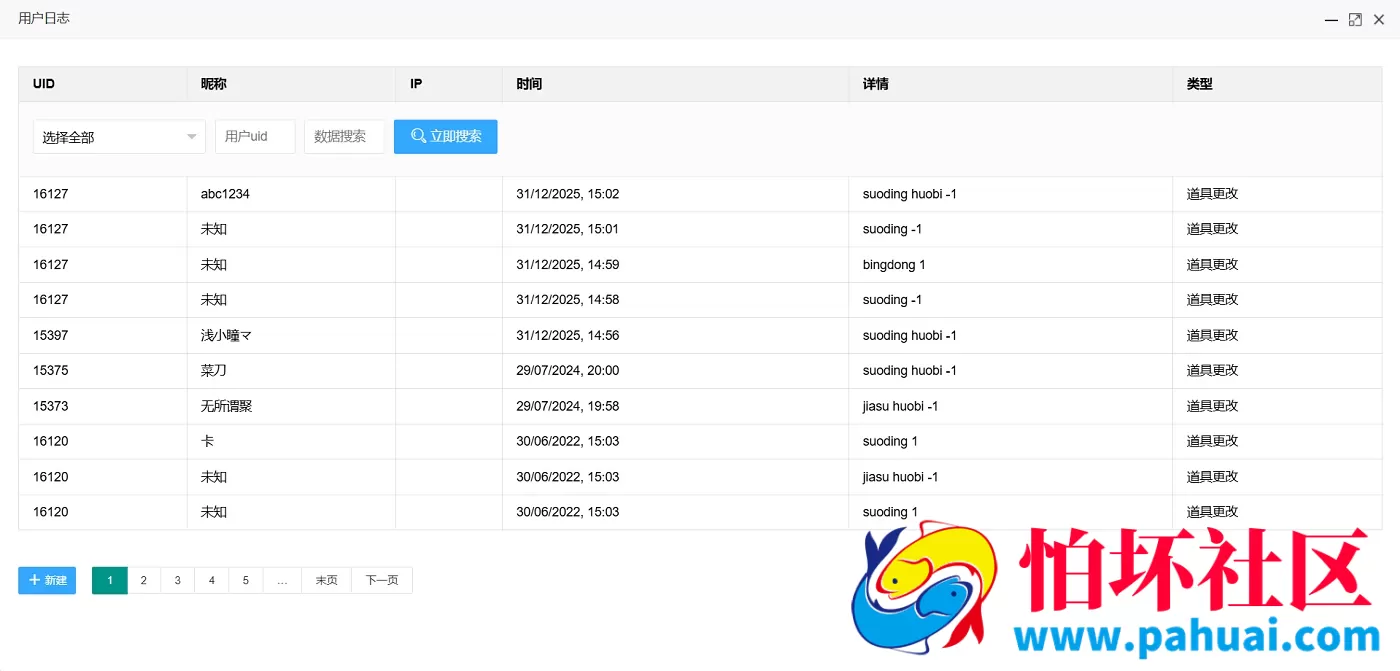This screenshot has width=1400, height=671.
Task: Go to page 5
Action: point(246,580)
